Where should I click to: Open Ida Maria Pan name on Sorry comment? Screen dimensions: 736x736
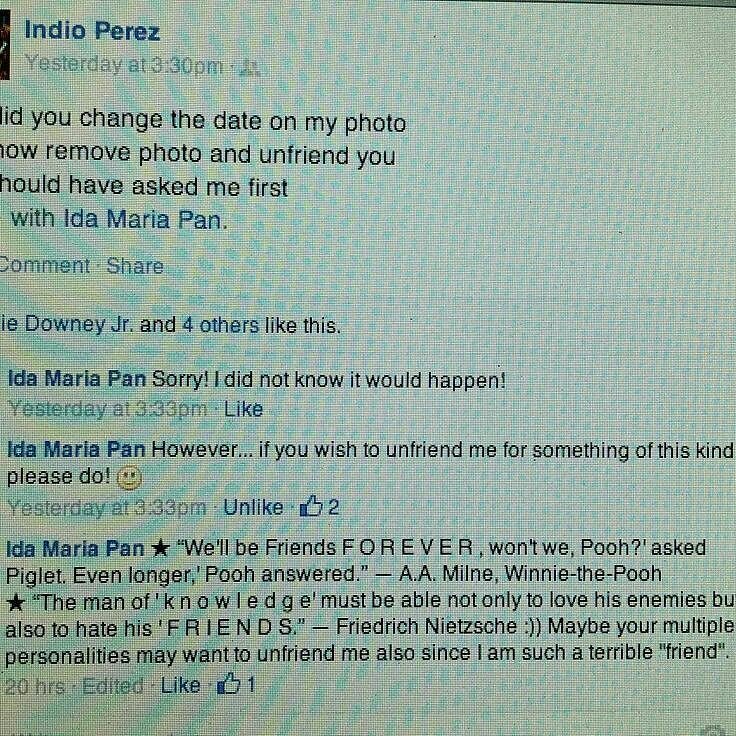click(x=77, y=379)
